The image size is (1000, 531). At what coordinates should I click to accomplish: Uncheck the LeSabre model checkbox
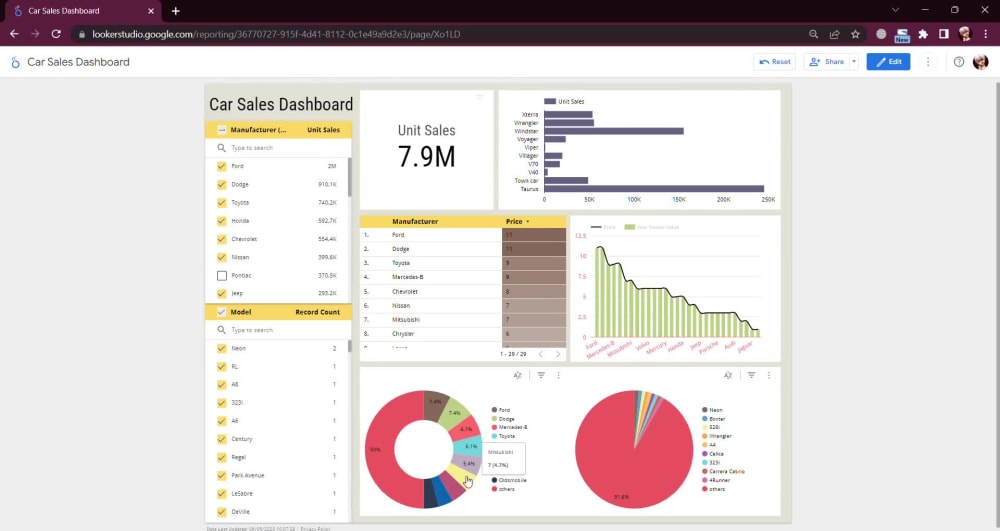point(221,493)
